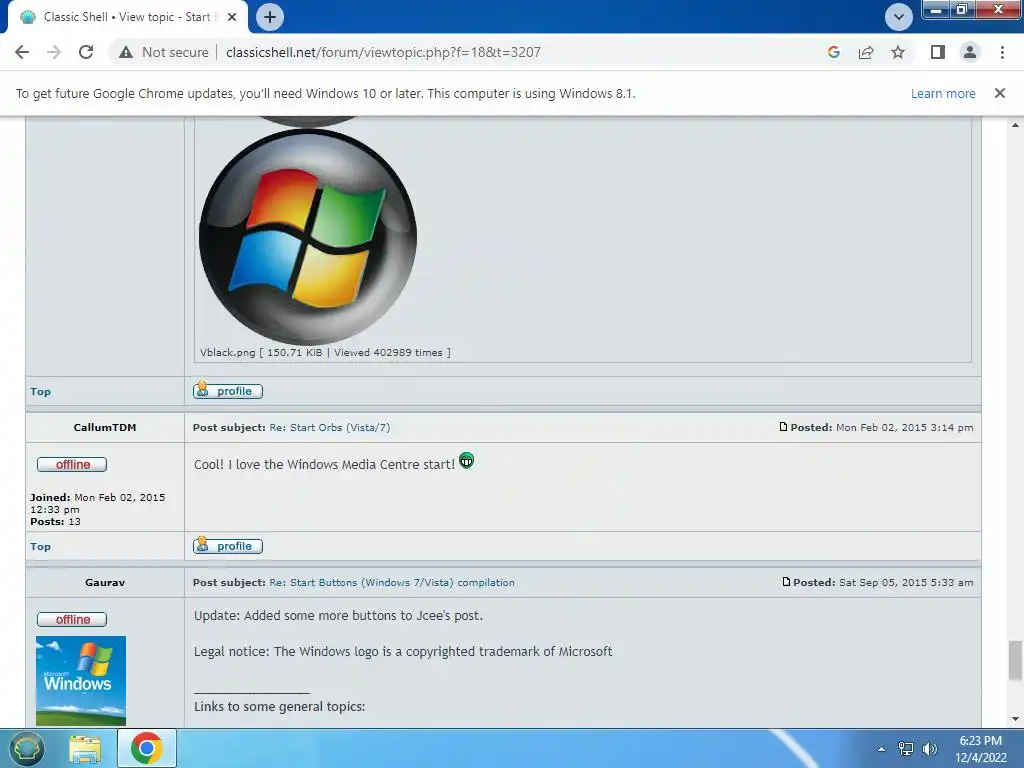This screenshot has height=768, width=1024.
Task: Select the Classic Shell View topic tab
Action: 127,17
